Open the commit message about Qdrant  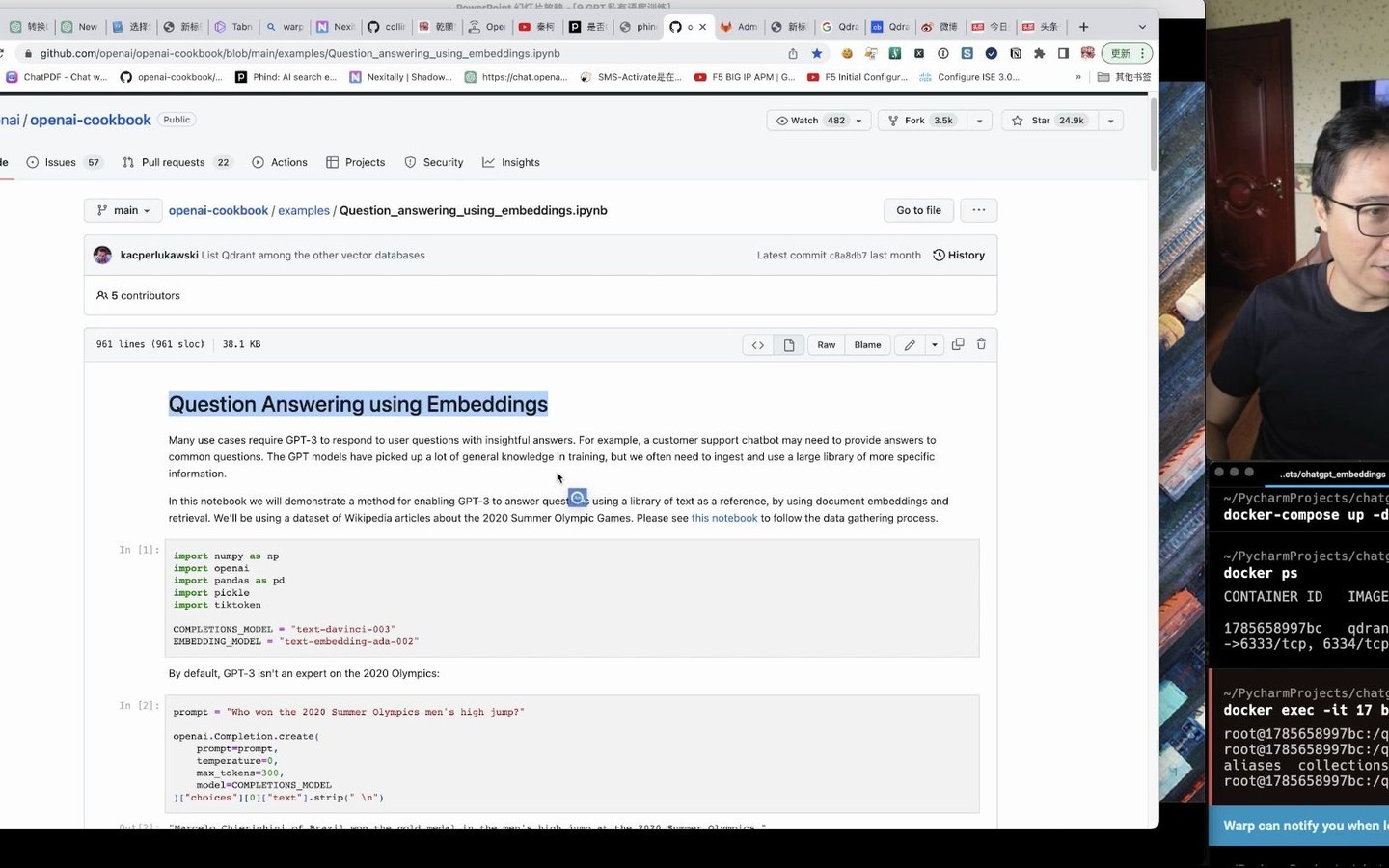tap(313, 256)
